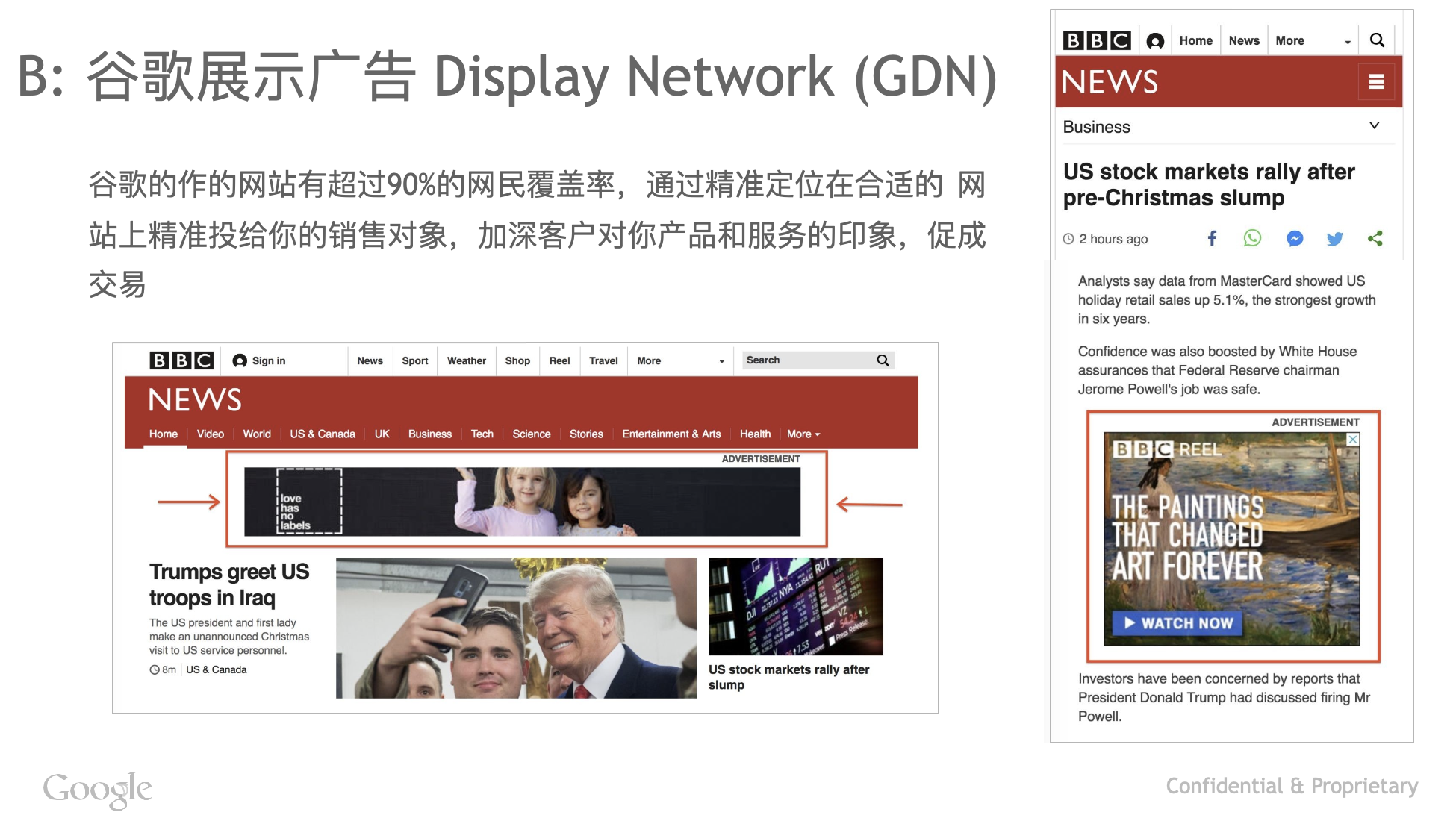Screen dimensions: 1456x821
Task: Share article via Messenger icon
Action: tap(1295, 238)
